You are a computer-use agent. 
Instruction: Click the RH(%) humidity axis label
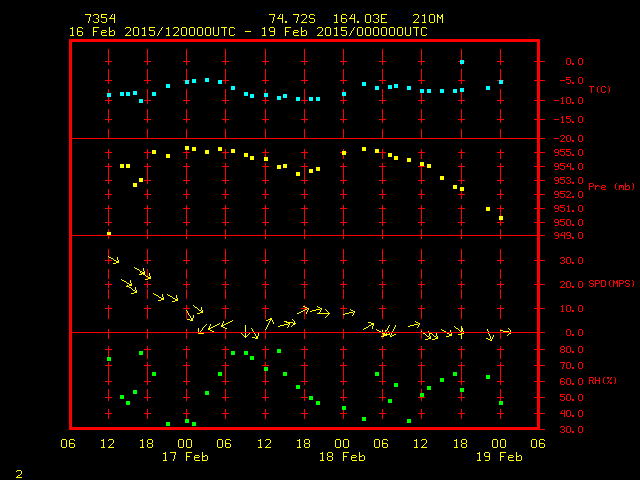tap(602, 381)
